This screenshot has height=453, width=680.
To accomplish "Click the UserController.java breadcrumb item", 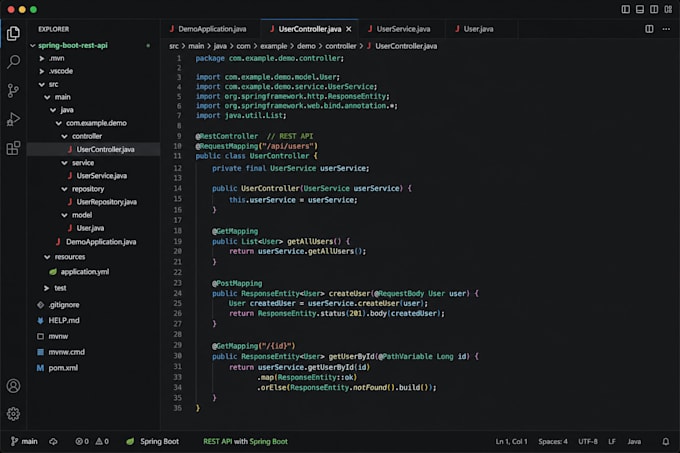I will pos(402,46).
